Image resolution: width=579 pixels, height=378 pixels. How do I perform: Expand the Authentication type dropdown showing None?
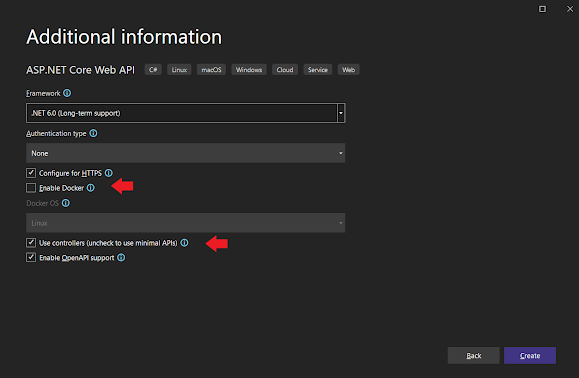(185, 153)
